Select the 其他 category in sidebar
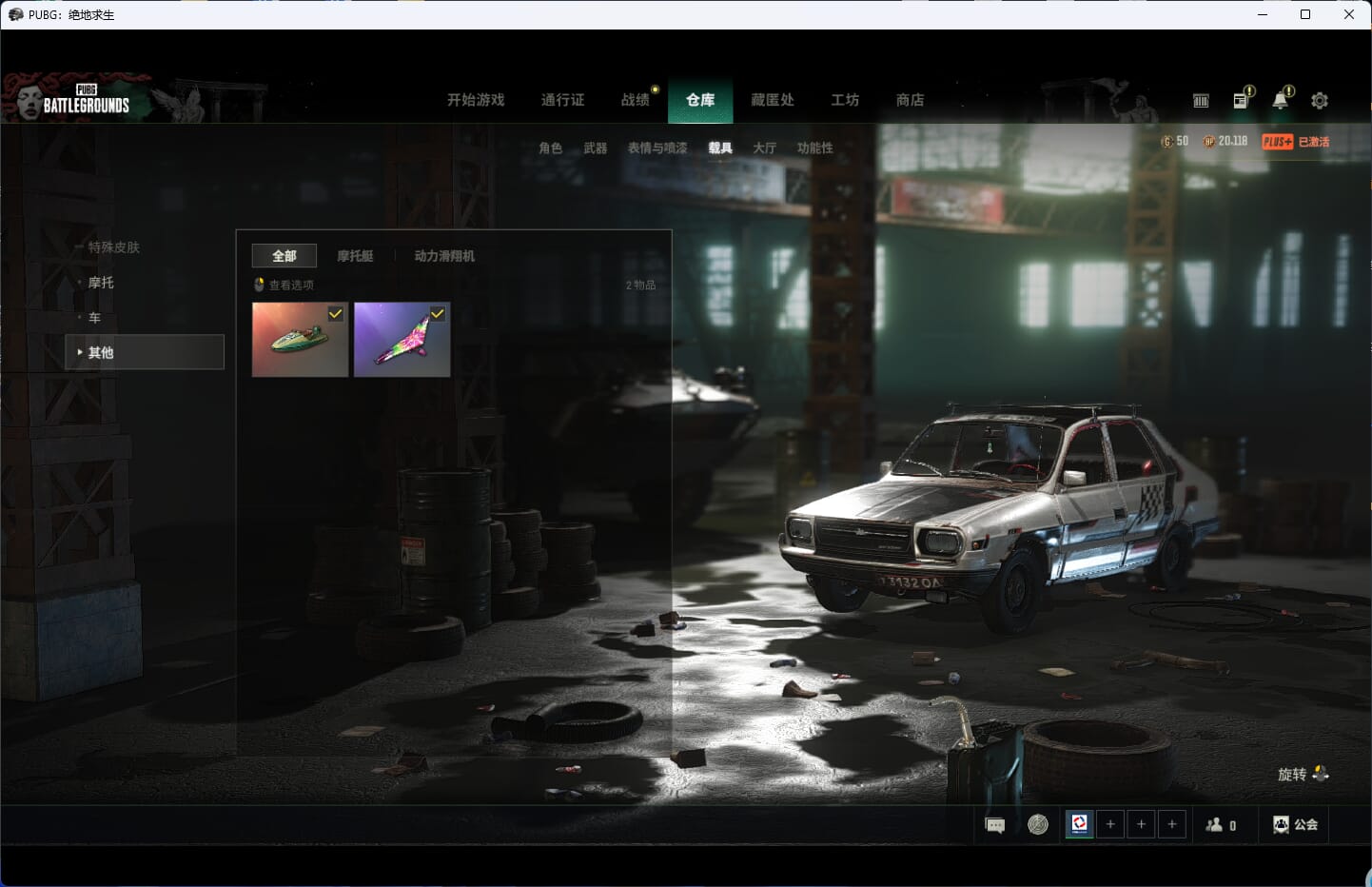Screen dimensions: 1372x887 click(x=145, y=352)
